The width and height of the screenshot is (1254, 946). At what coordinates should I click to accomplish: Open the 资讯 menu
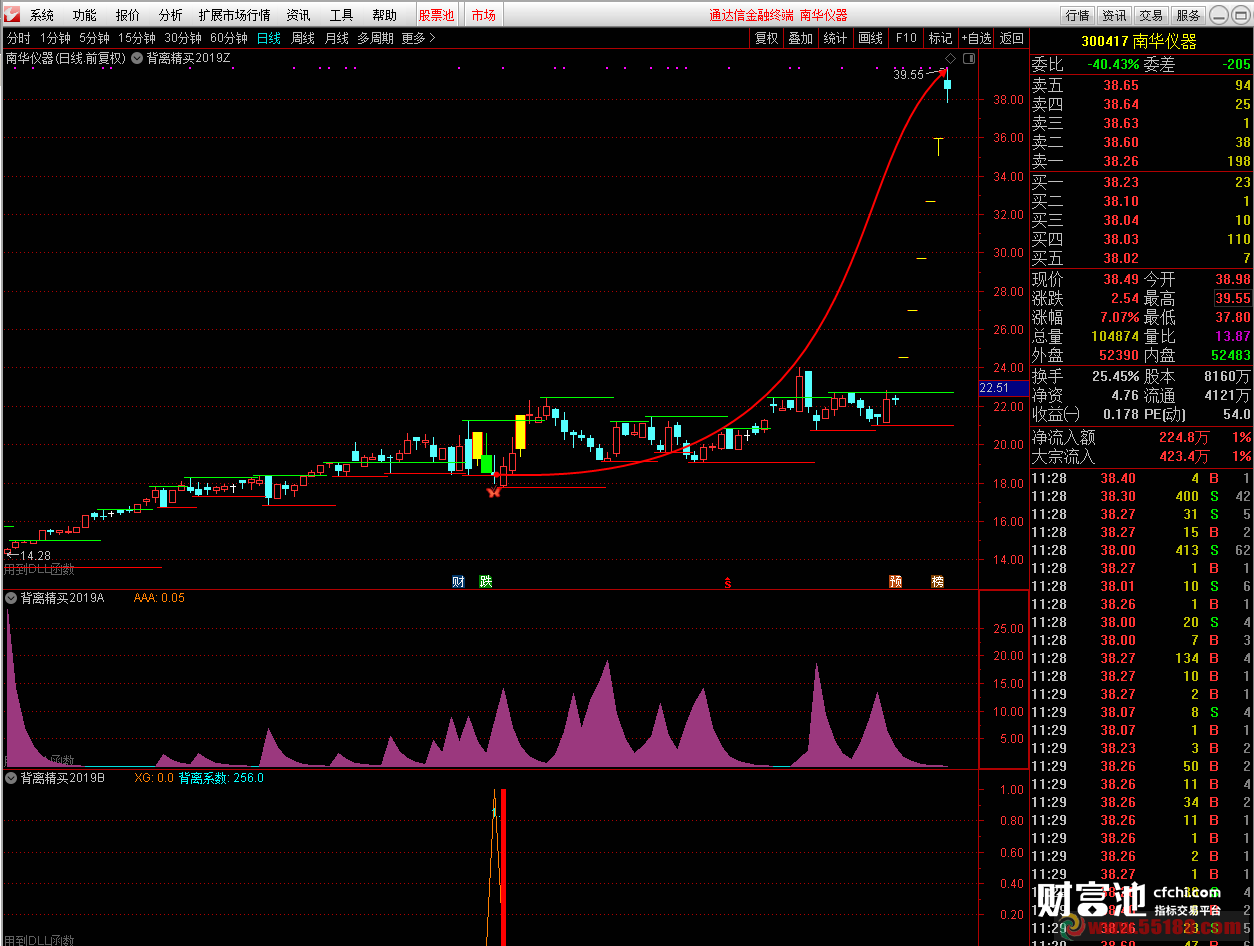point(298,15)
